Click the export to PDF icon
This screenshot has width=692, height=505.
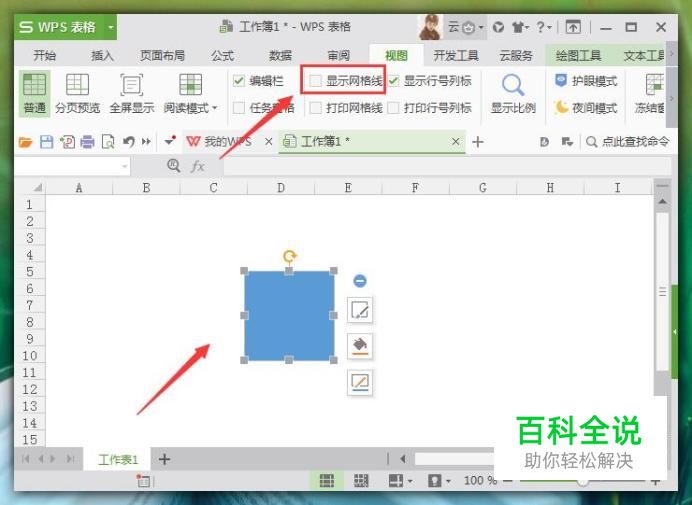(x=67, y=142)
